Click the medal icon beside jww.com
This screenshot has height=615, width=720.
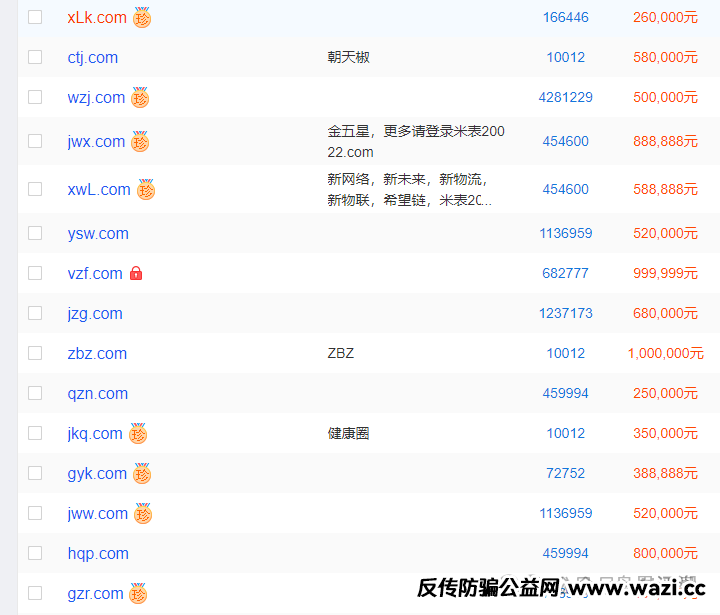tap(143, 514)
